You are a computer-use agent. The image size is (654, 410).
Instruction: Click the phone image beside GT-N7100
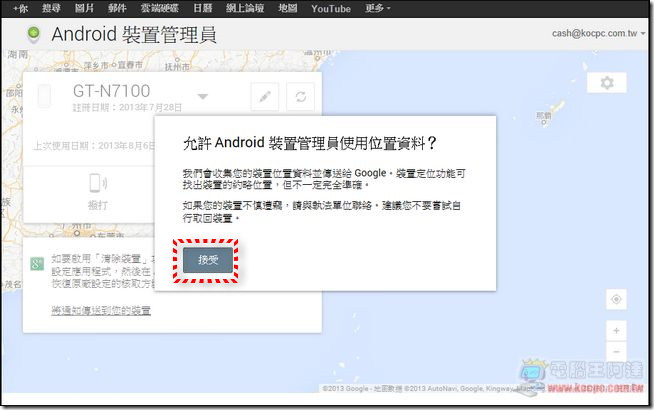coord(44,97)
